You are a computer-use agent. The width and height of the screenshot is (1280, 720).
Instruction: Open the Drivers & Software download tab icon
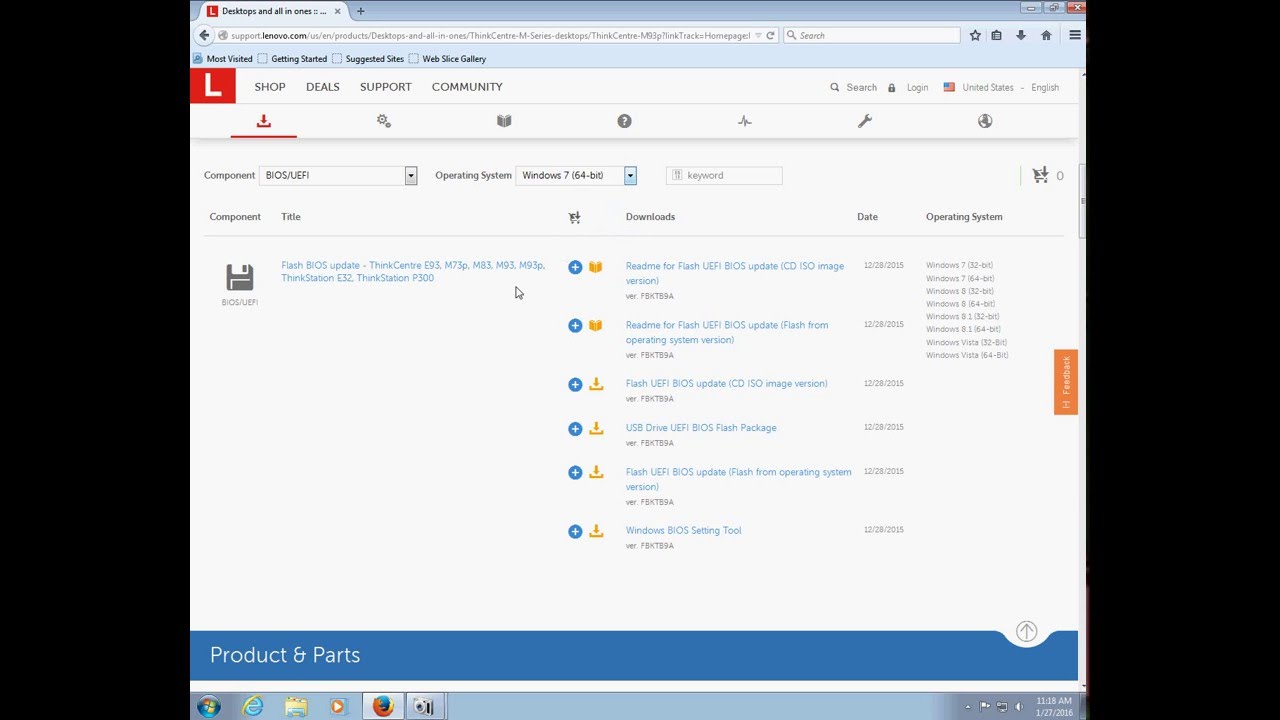264,121
